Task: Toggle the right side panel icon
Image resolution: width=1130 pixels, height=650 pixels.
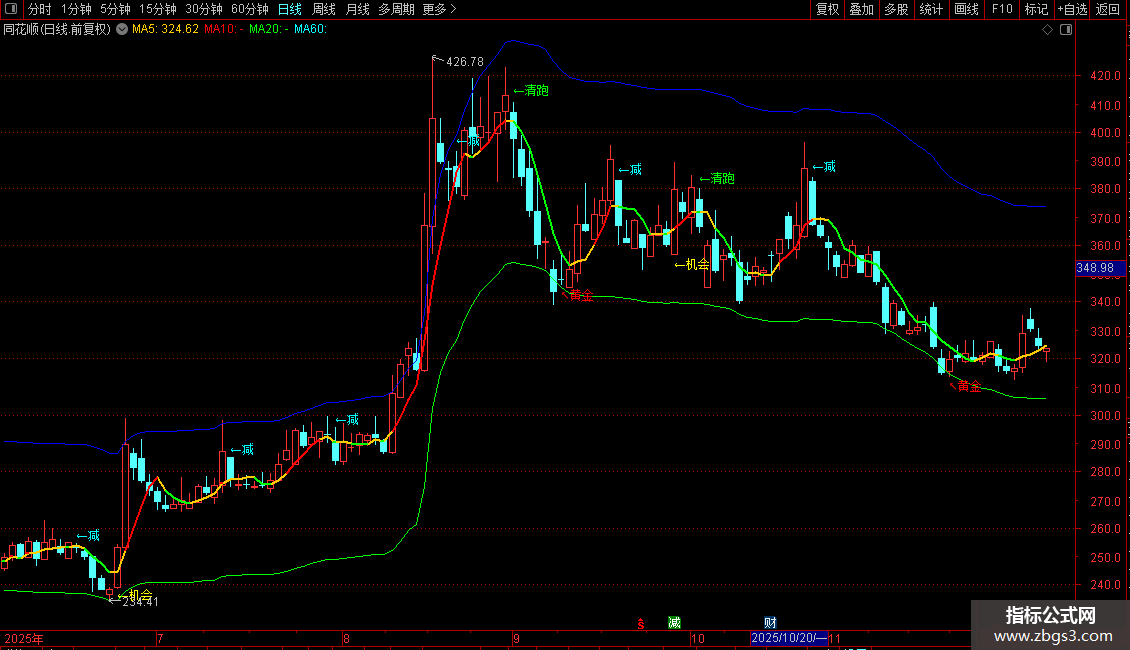Action: point(1066,30)
